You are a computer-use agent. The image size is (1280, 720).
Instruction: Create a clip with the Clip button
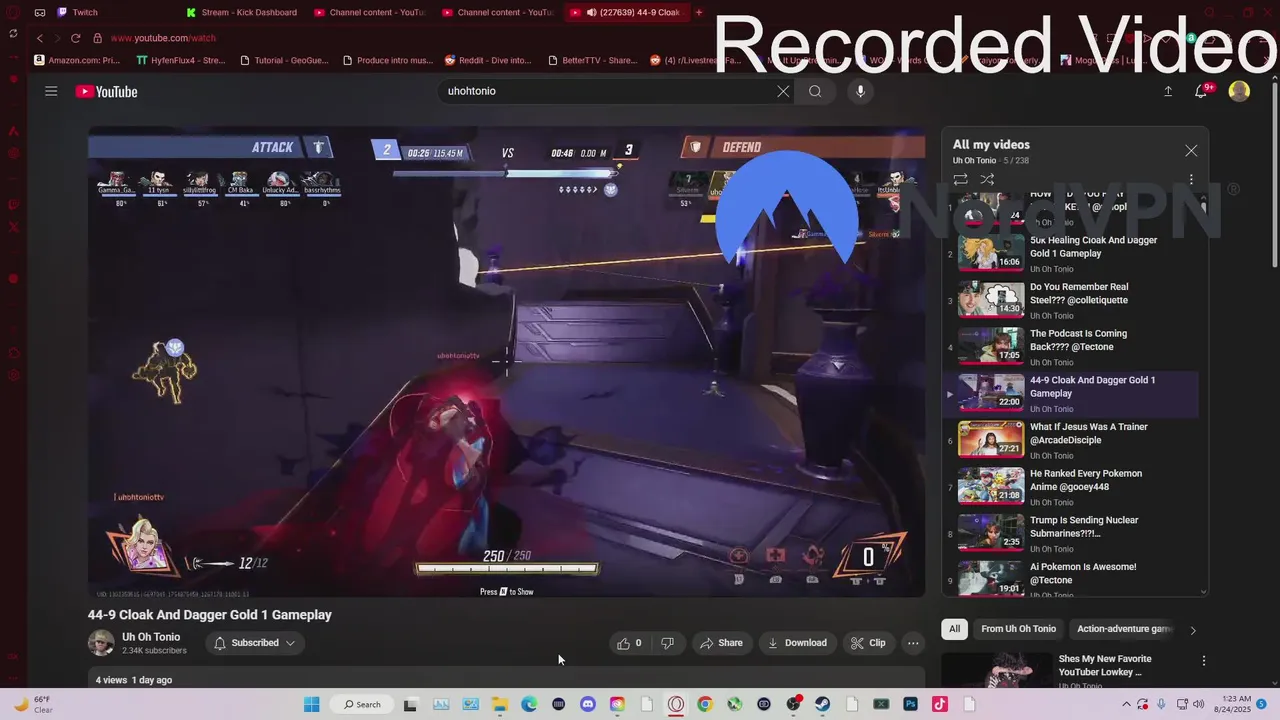click(x=868, y=643)
